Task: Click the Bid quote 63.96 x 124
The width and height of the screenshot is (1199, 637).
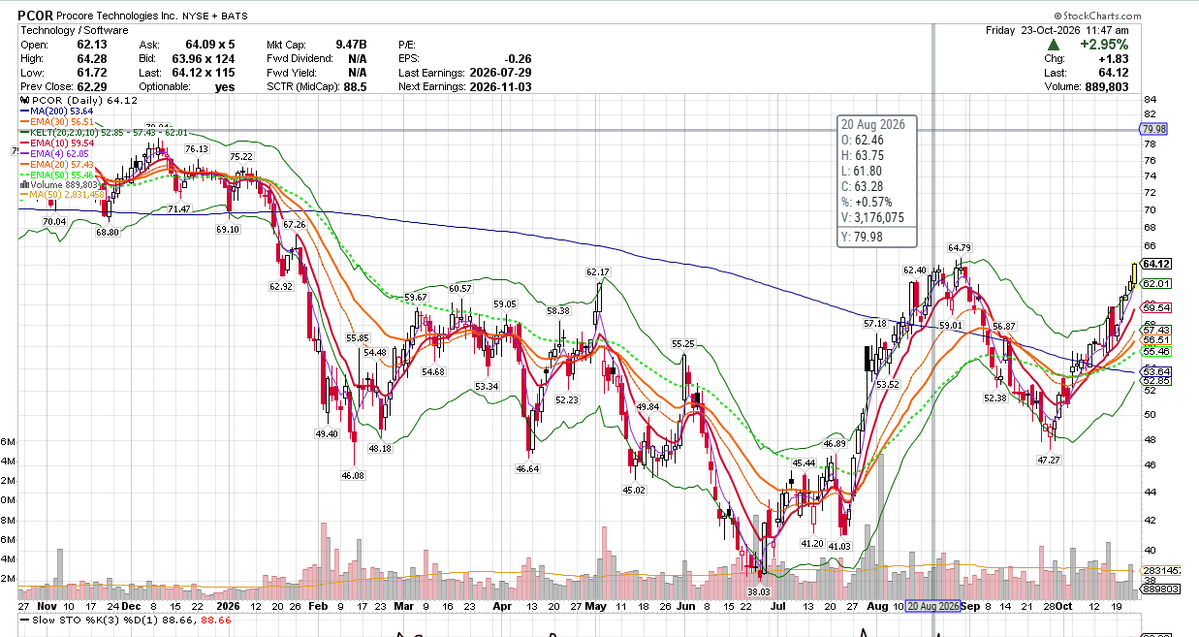Action: click(203, 59)
